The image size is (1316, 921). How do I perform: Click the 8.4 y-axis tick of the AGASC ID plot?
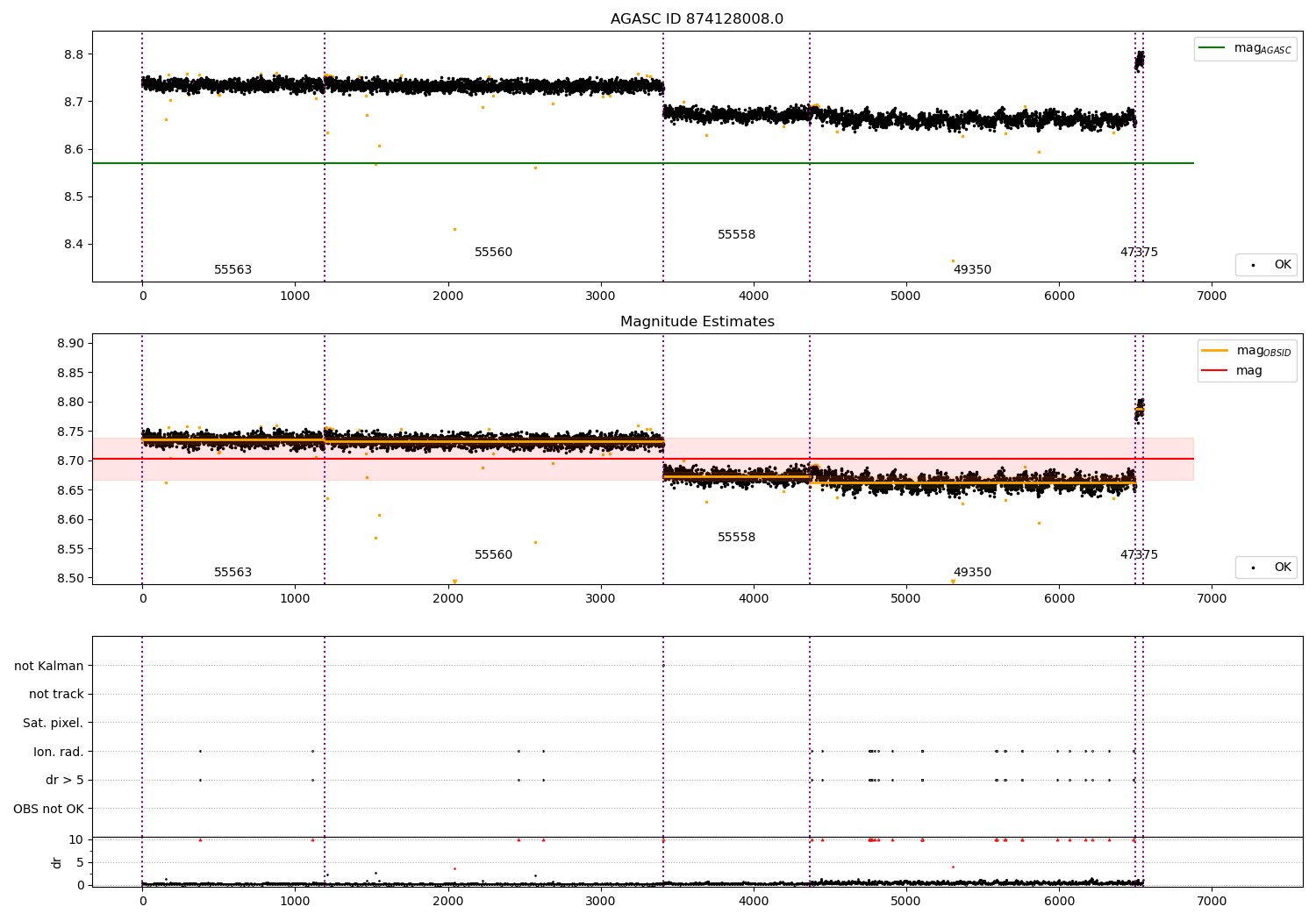tap(75, 244)
